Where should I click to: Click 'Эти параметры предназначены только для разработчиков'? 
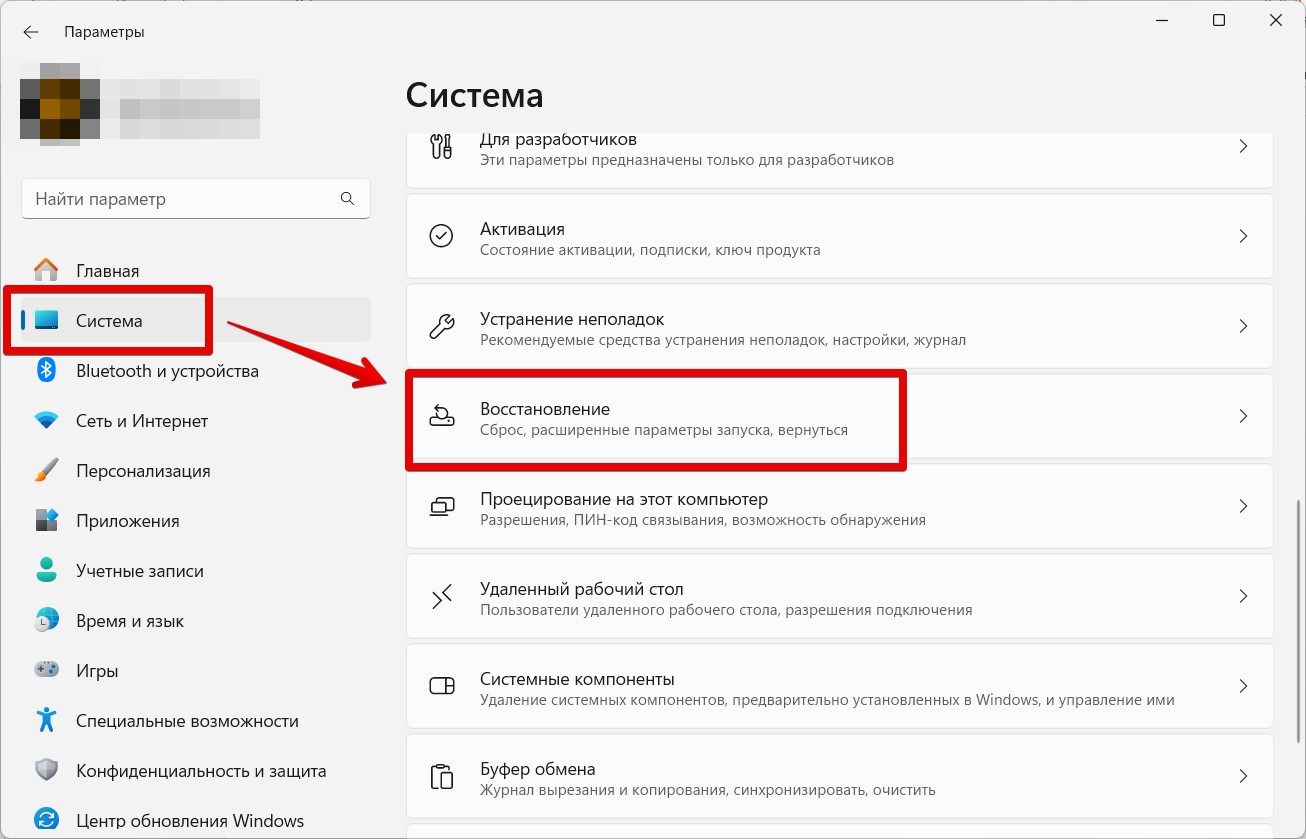tap(687, 160)
